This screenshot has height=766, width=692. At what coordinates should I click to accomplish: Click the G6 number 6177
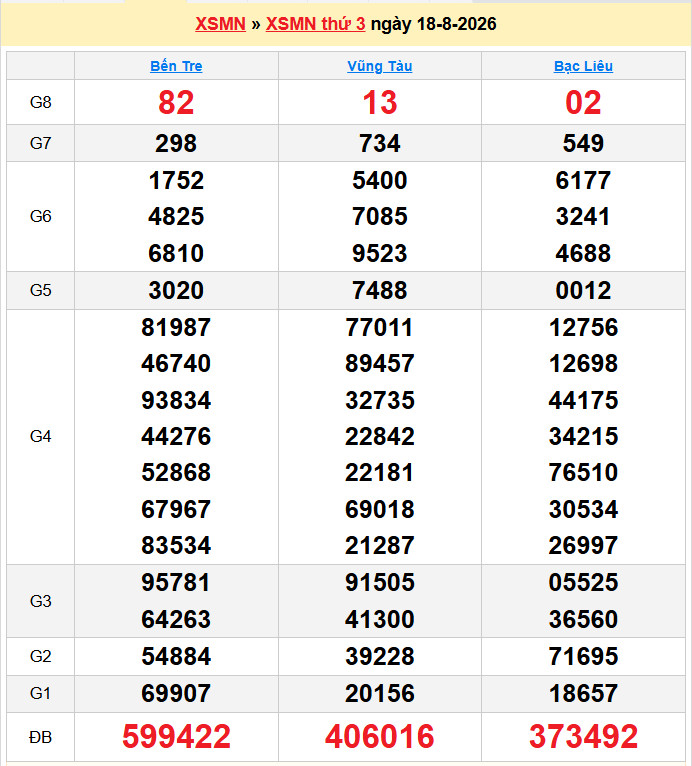pyautogui.click(x=584, y=180)
